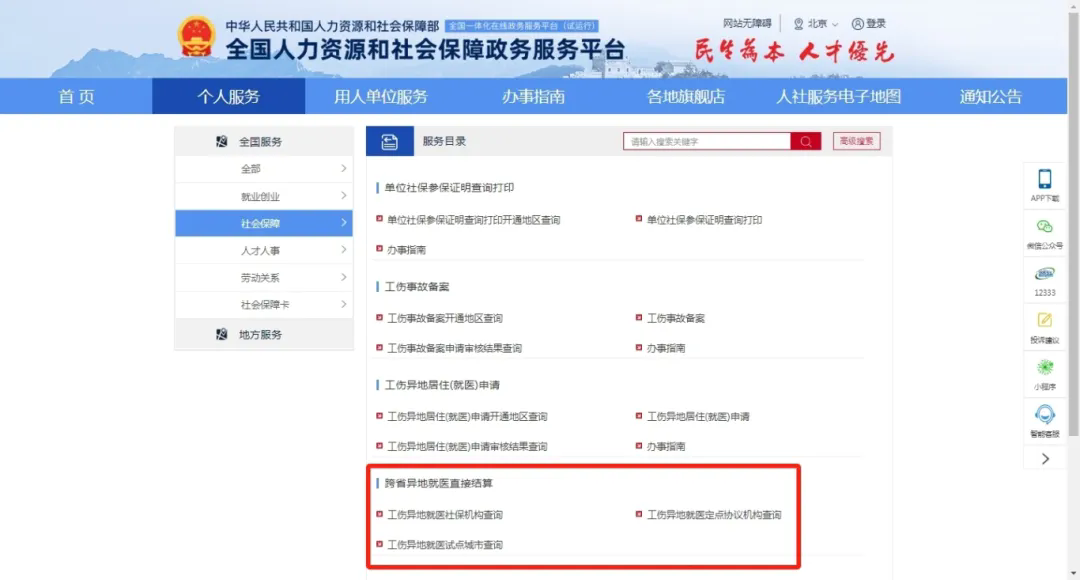Screen dimensions: 1080x580
Task: Click the 服务目录 blue catalog icon
Action: tap(390, 141)
